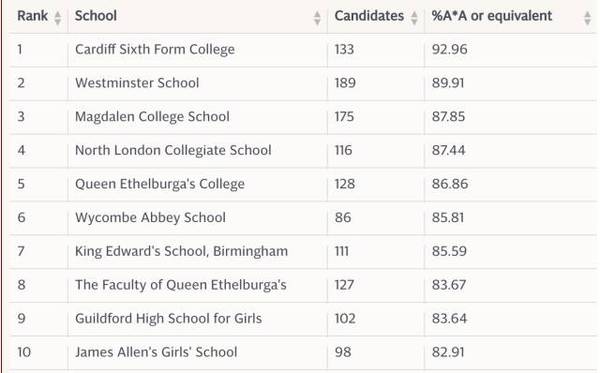
Task: Click the %A*A or equivalent header
Action: pos(492,16)
